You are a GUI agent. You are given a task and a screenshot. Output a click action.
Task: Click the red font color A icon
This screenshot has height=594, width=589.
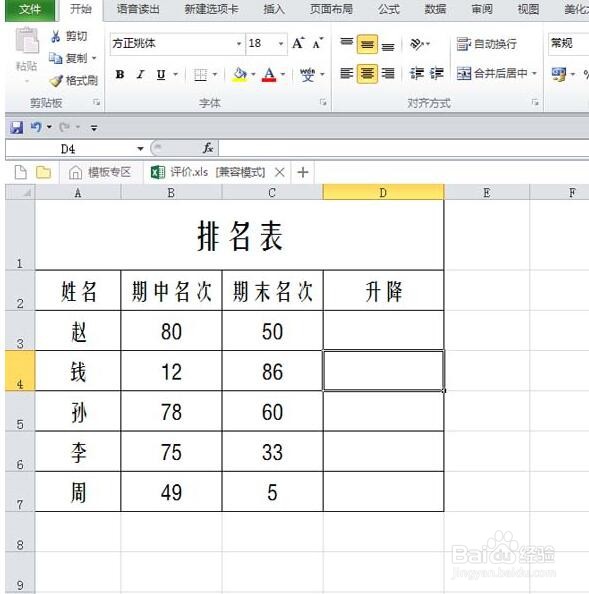pos(269,74)
